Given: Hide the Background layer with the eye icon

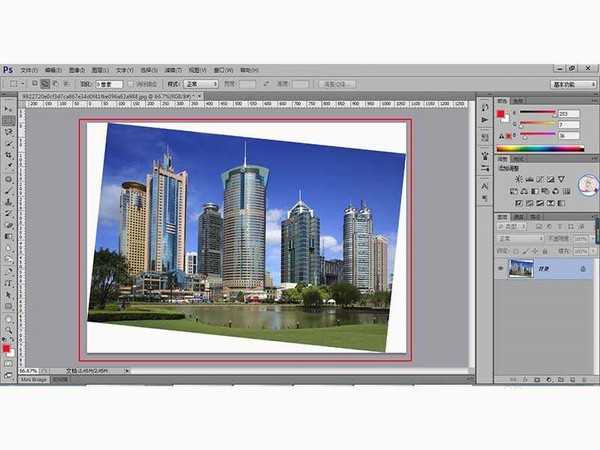Looking at the screenshot, I should tap(501, 268).
